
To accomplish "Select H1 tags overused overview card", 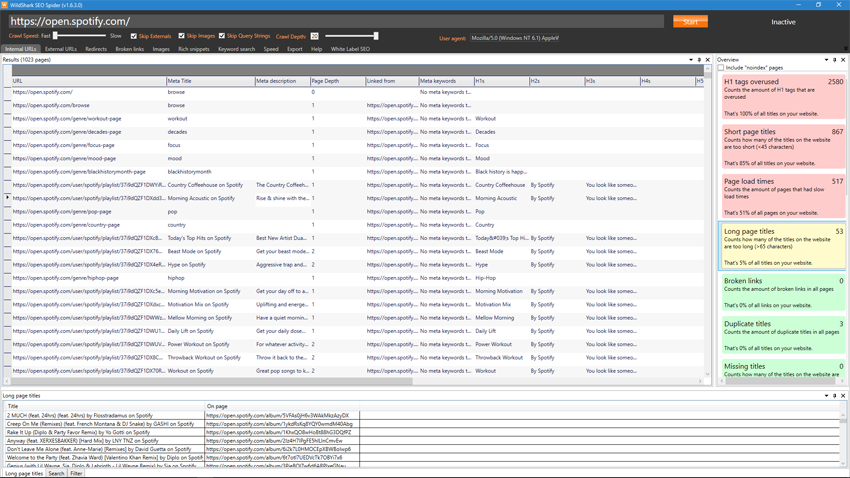I will 783,97.
